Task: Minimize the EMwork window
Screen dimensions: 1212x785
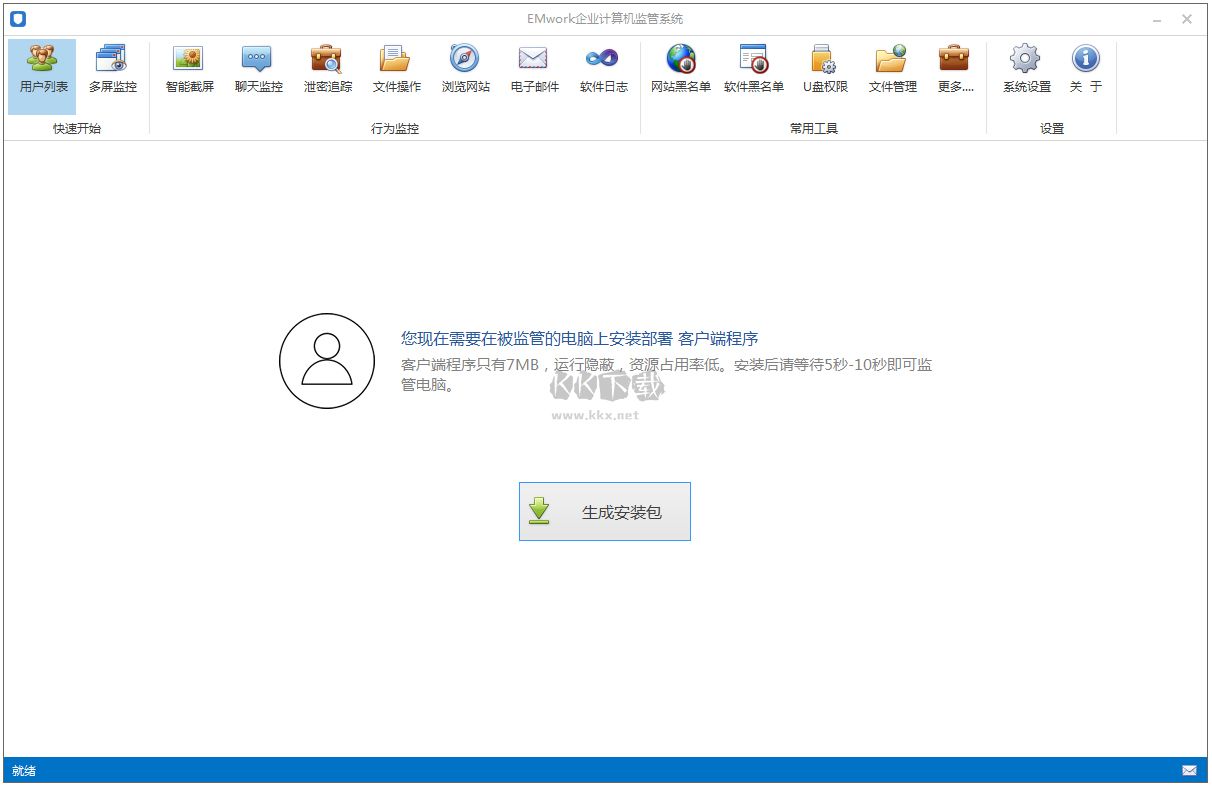Action: pos(1156,19)
